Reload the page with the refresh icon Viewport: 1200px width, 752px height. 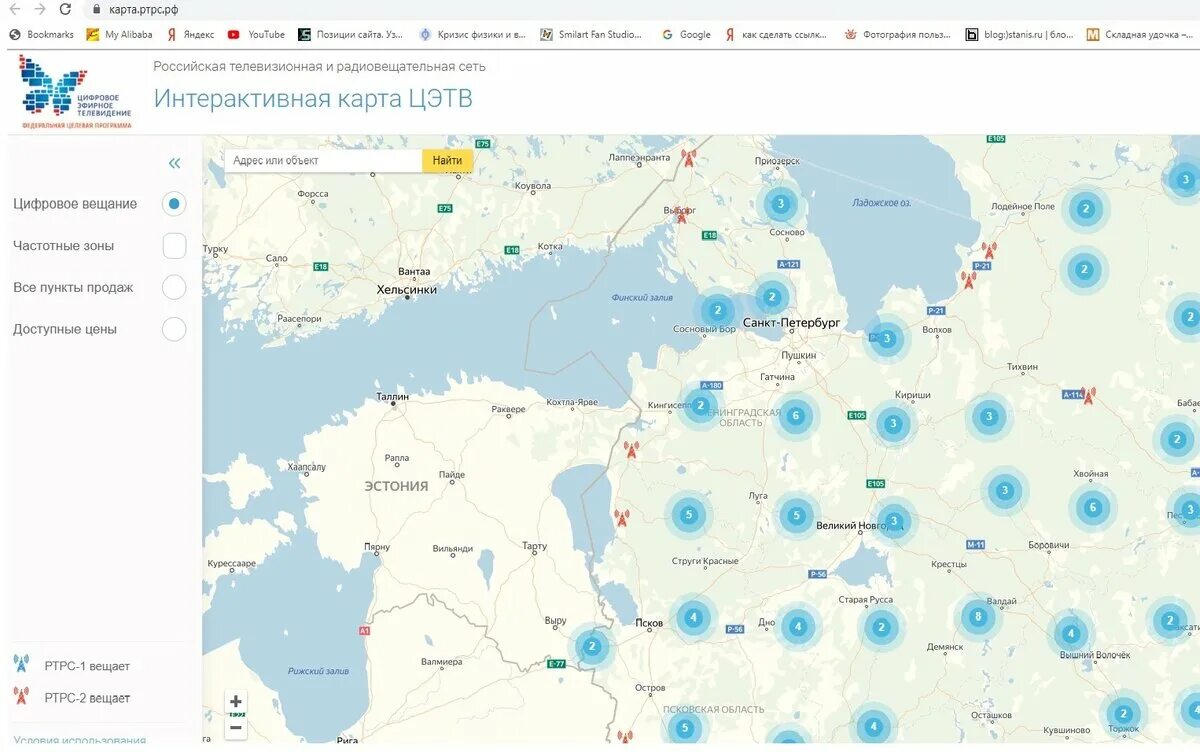pos(66,9)
